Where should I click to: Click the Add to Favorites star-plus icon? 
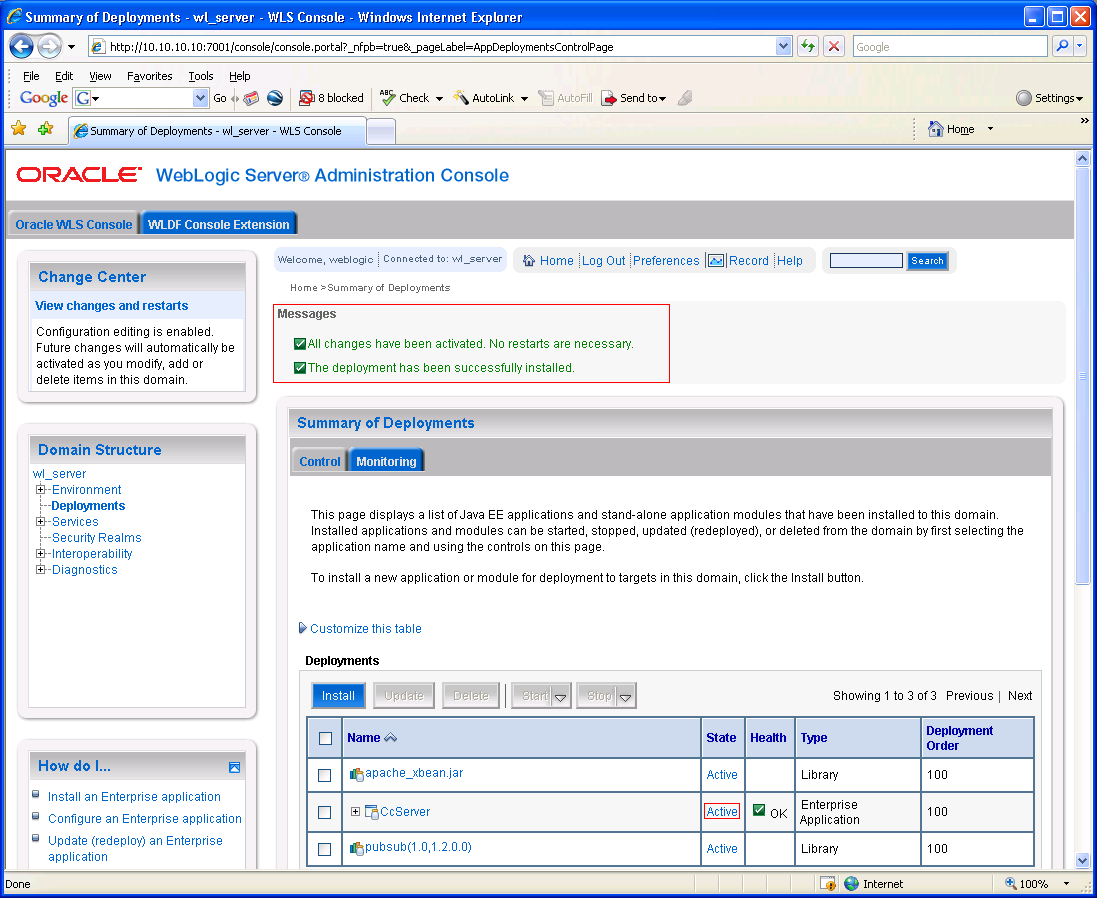[x=46, y=128]
